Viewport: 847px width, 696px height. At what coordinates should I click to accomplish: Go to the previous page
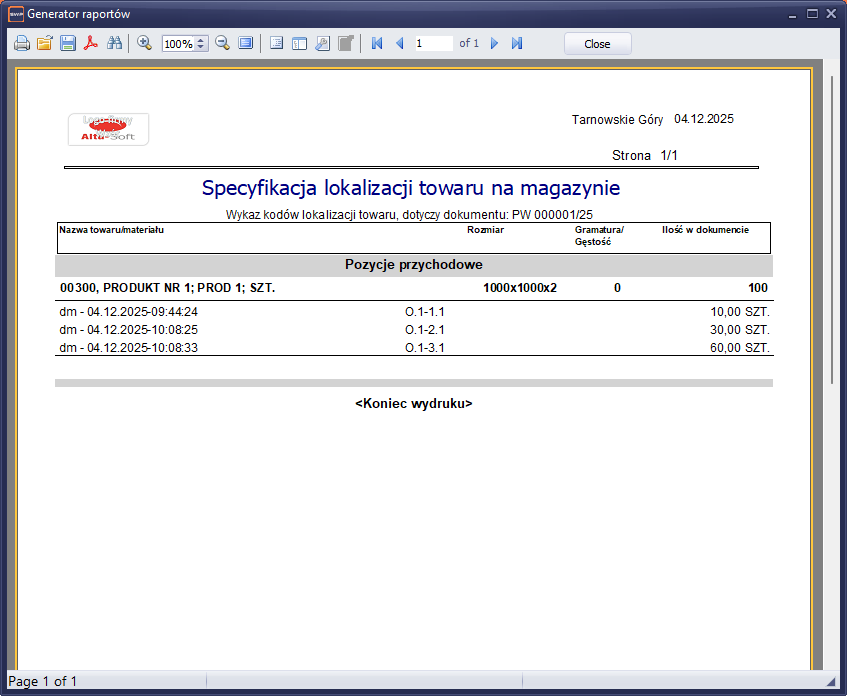[400, 44]
